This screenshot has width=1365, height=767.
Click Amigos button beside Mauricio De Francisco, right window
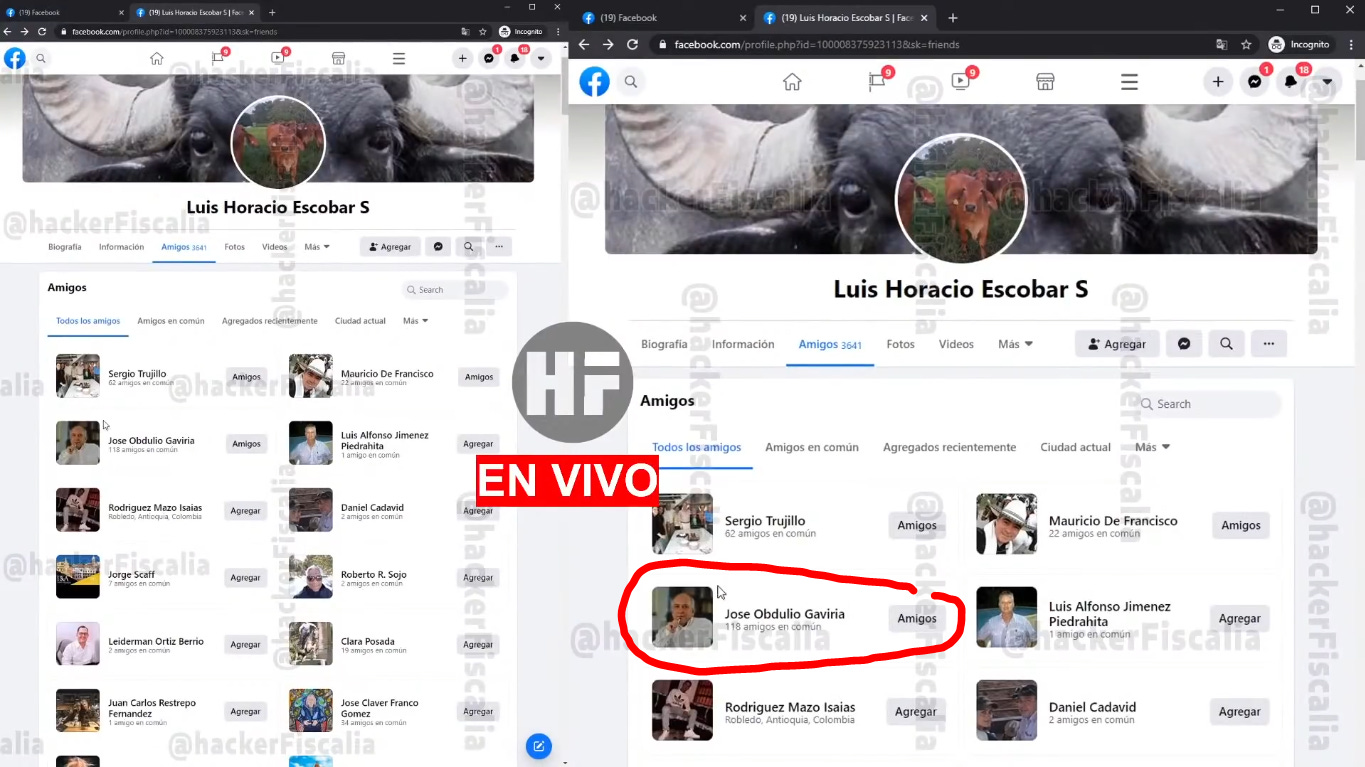1241,525
